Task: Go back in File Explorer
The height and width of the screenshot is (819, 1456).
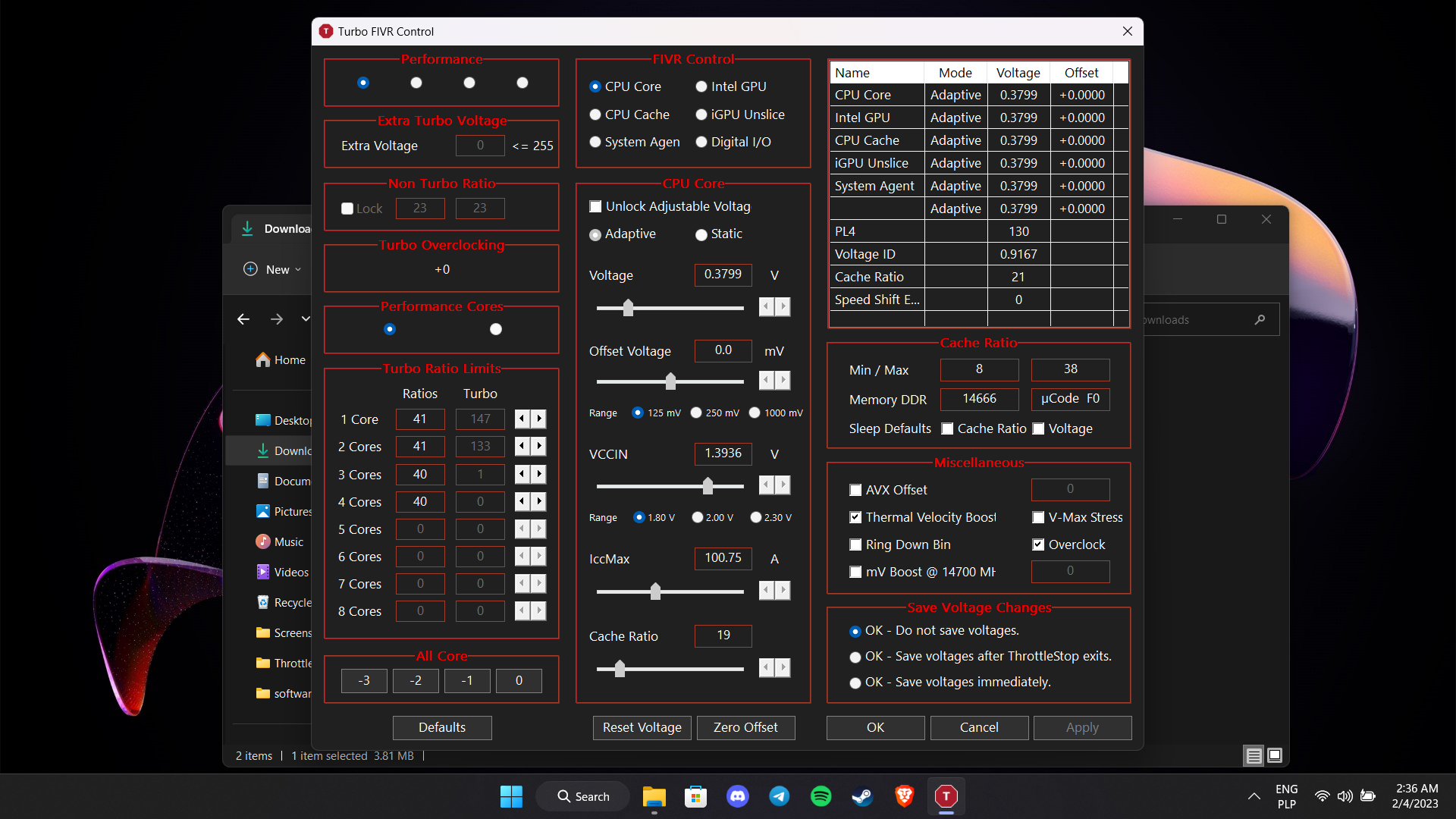Action: point(243,319)
